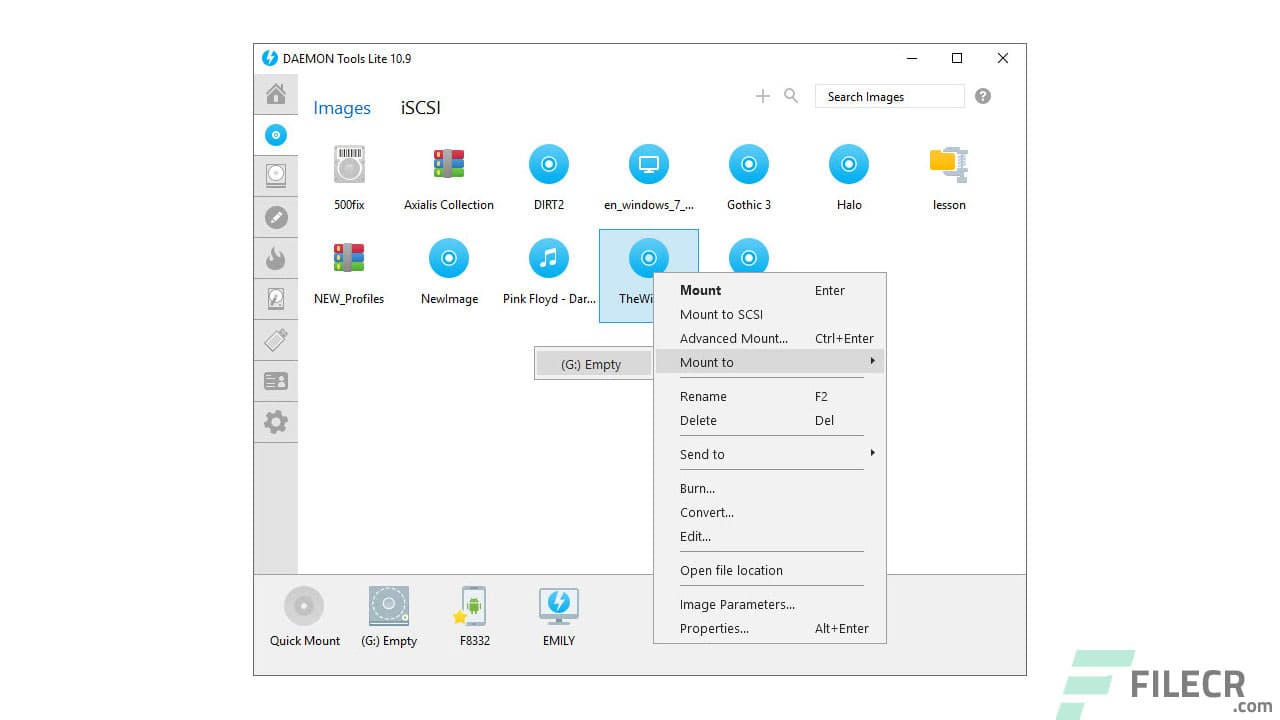This screenshot has height=720, width=1280.
Task: Open the USB tool from the sidebar
Action: [276, 339]
